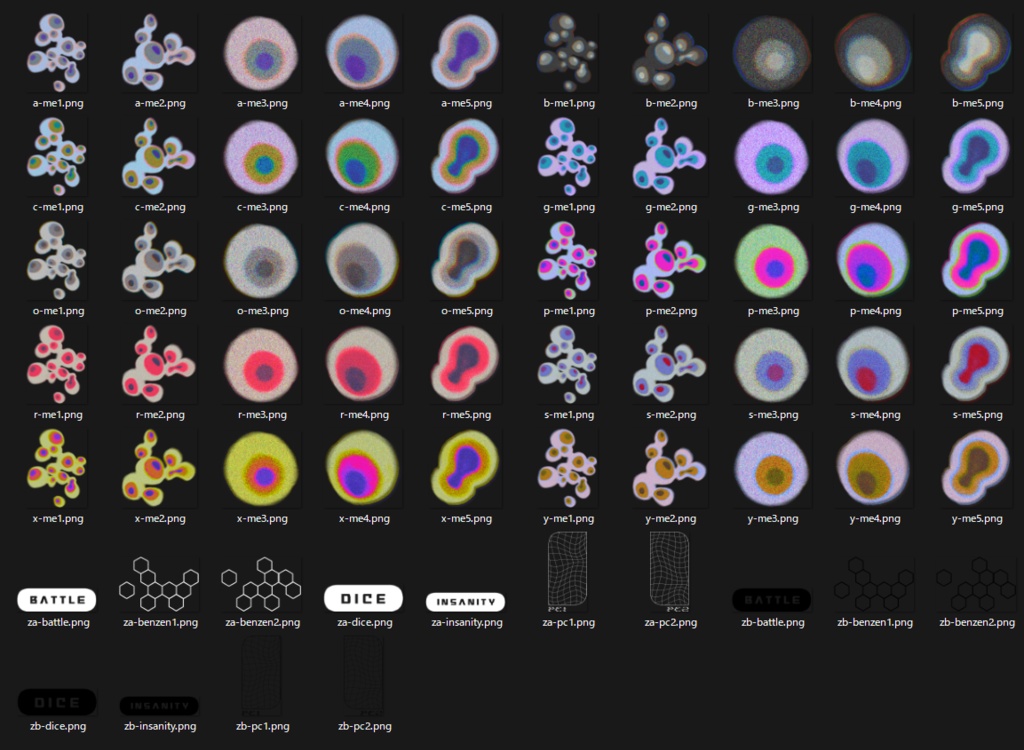Select the g-me5.png thumbnail
Image resolution: width=1024 pixels, height=750 pixels.
pos(977,157)
